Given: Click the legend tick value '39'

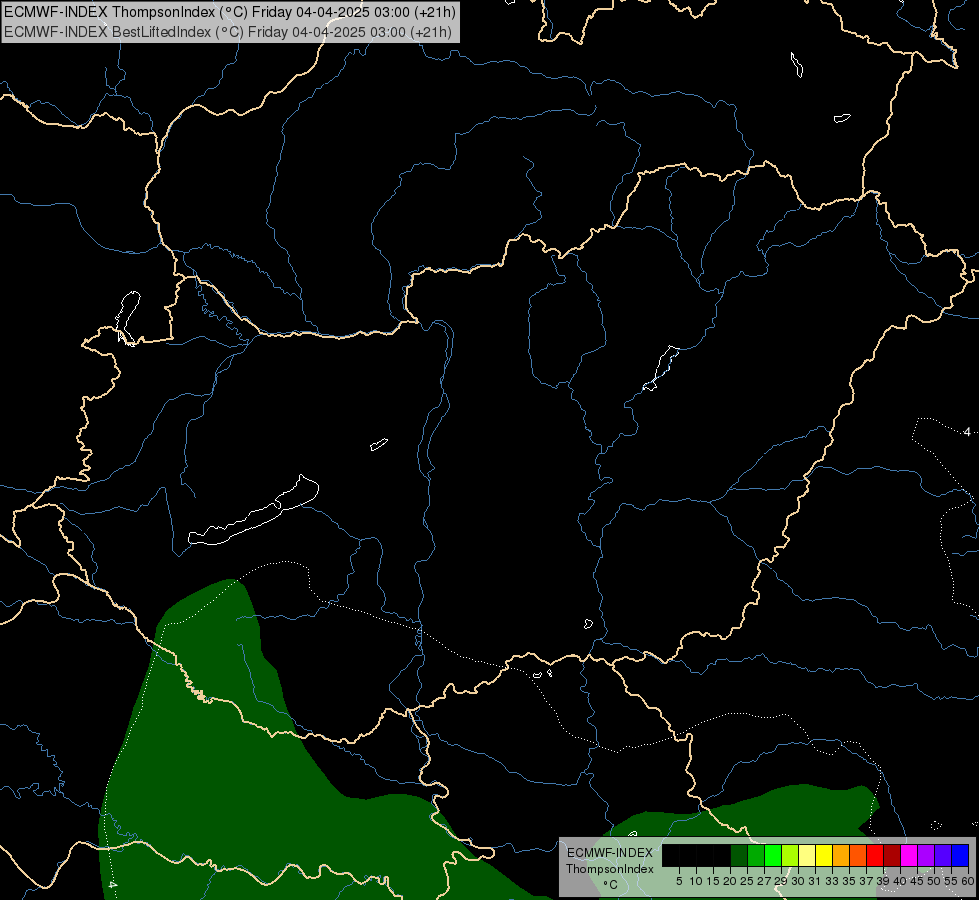Looking at the screenshot, I should coord(883,881).
